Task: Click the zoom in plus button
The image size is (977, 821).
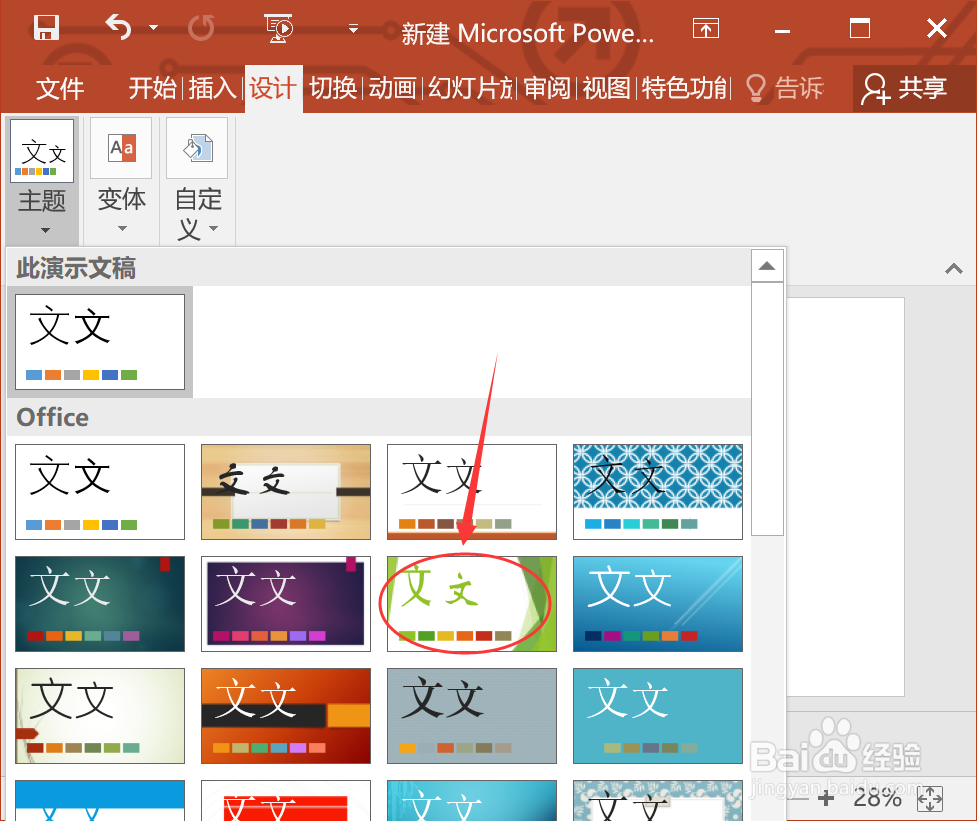Action: pyautogui.click(x=826, y=798)
